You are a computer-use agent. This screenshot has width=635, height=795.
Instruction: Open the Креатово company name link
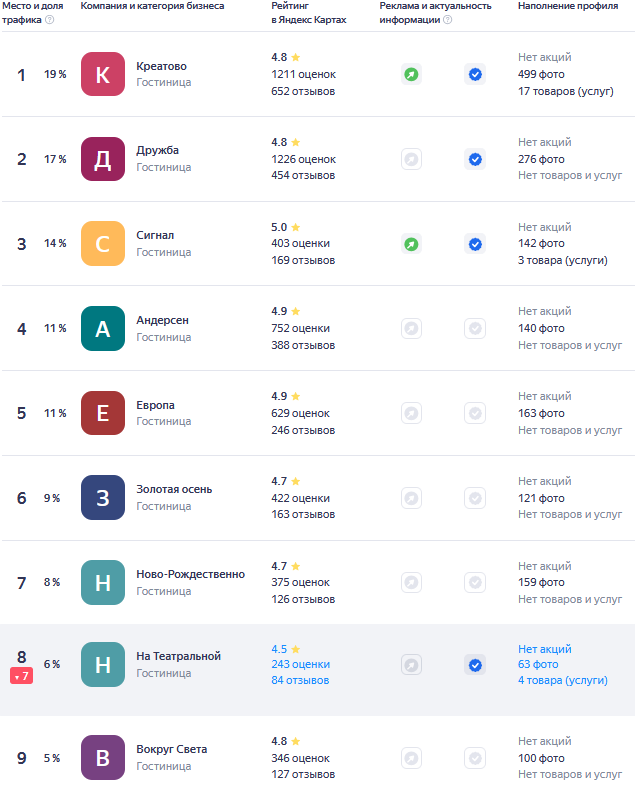click(161, 66)
